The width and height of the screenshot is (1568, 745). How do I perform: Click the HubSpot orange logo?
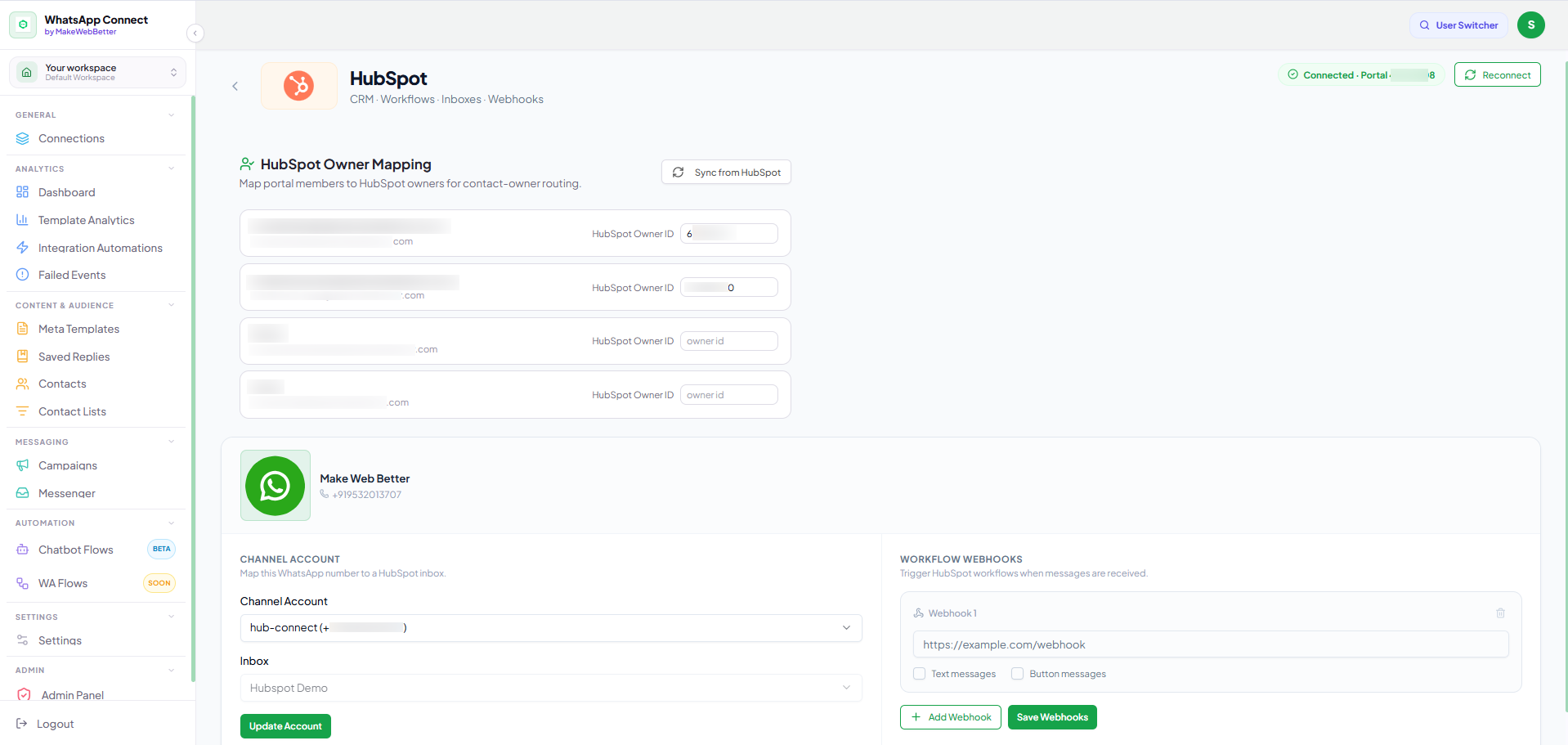[299, 86]
